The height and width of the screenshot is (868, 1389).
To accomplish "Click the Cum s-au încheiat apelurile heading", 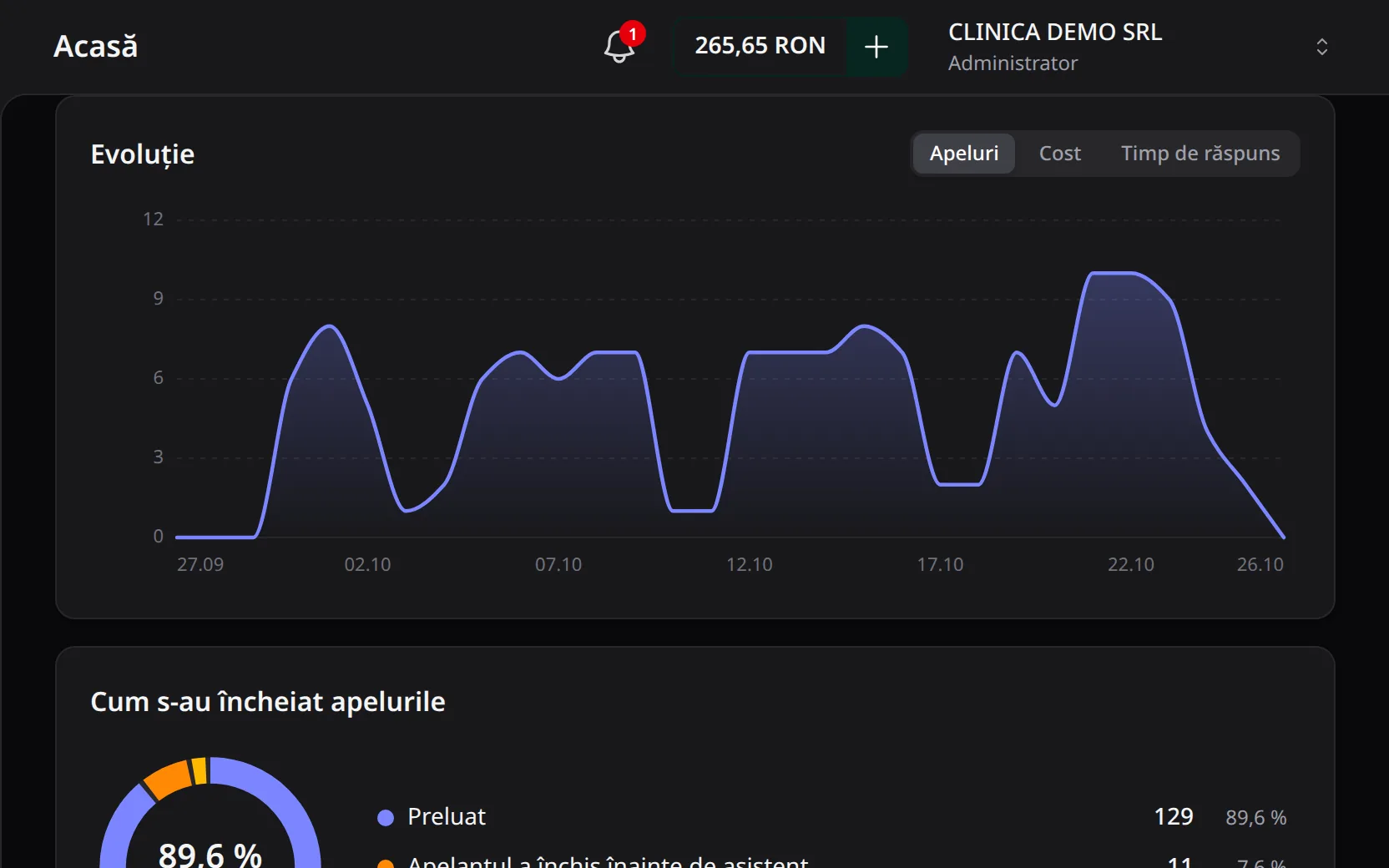I will coord(268,702).
